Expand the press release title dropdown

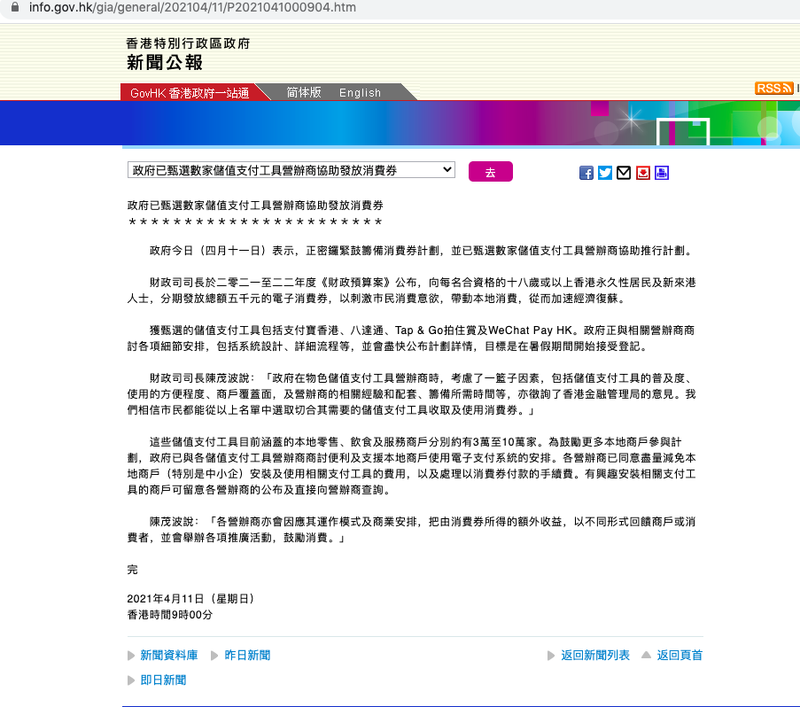(x=291, y=171)
